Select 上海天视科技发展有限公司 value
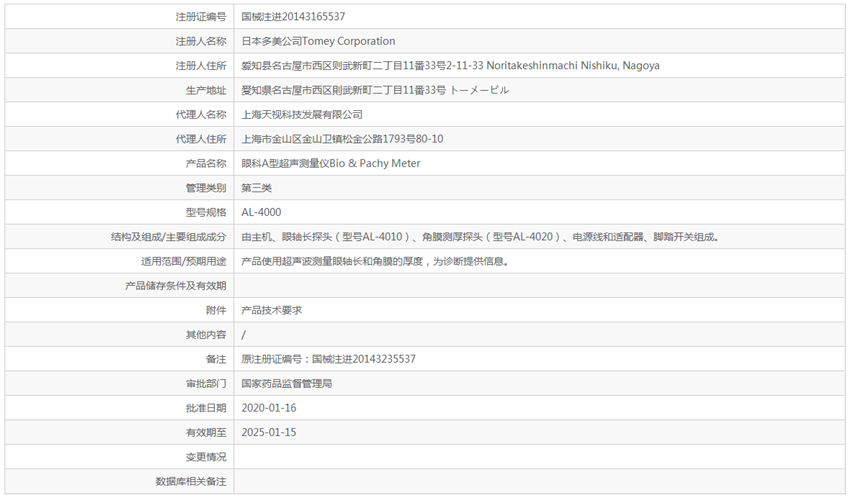 (302, 114)
